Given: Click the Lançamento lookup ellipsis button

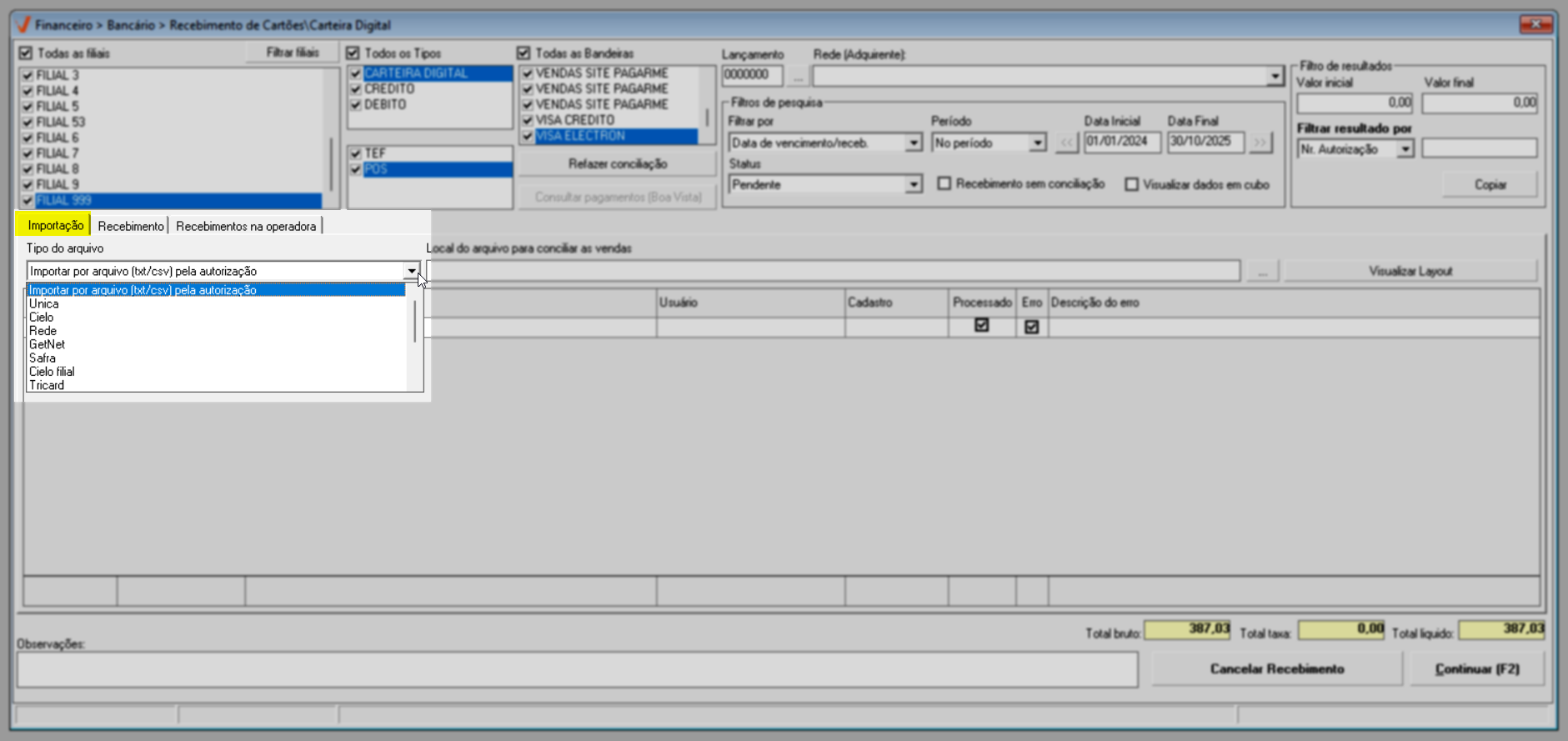Looking at the screenshot, I should (x=798, y=76).
